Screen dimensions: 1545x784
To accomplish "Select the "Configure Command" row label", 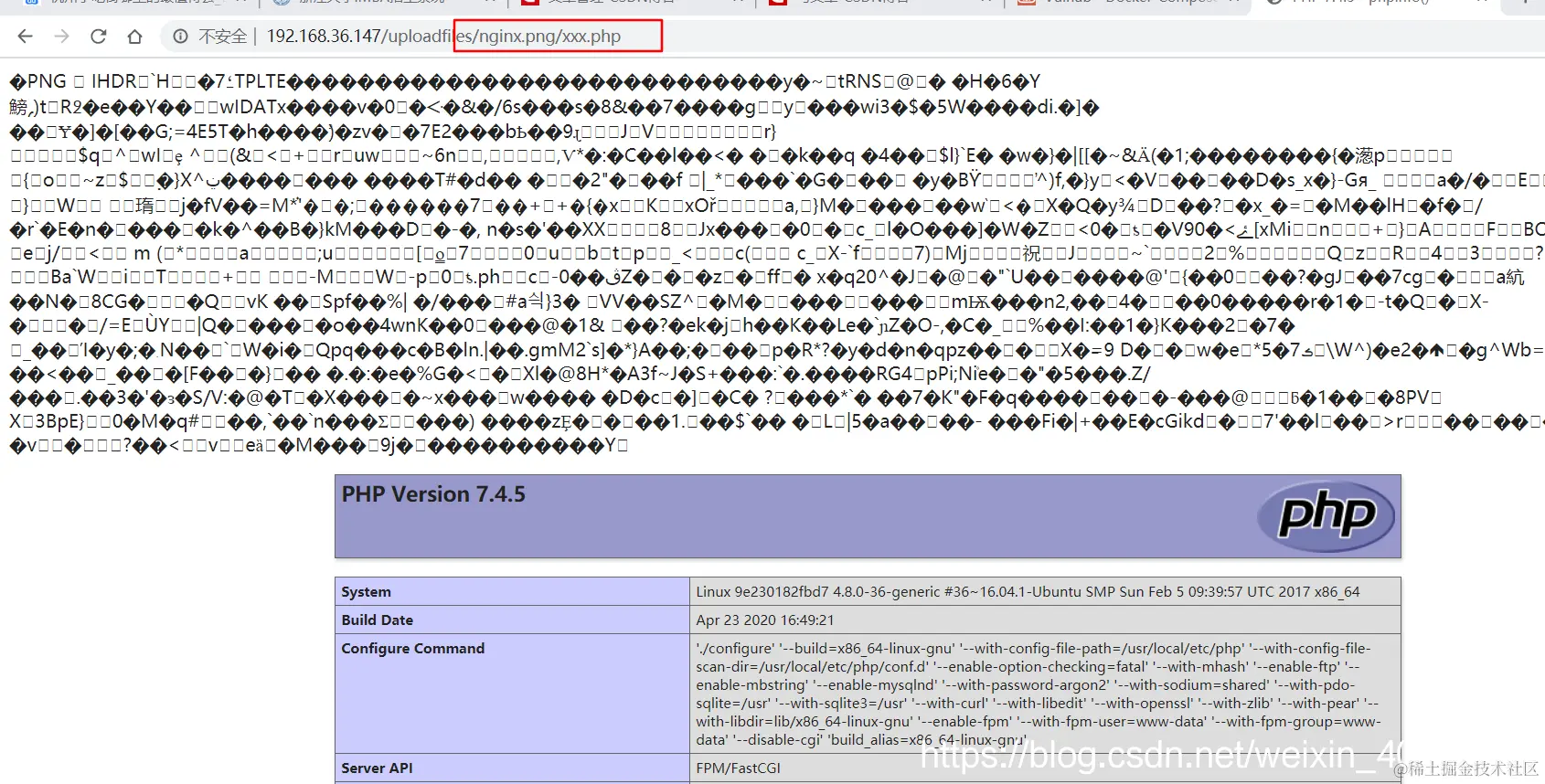I will 412,648.
